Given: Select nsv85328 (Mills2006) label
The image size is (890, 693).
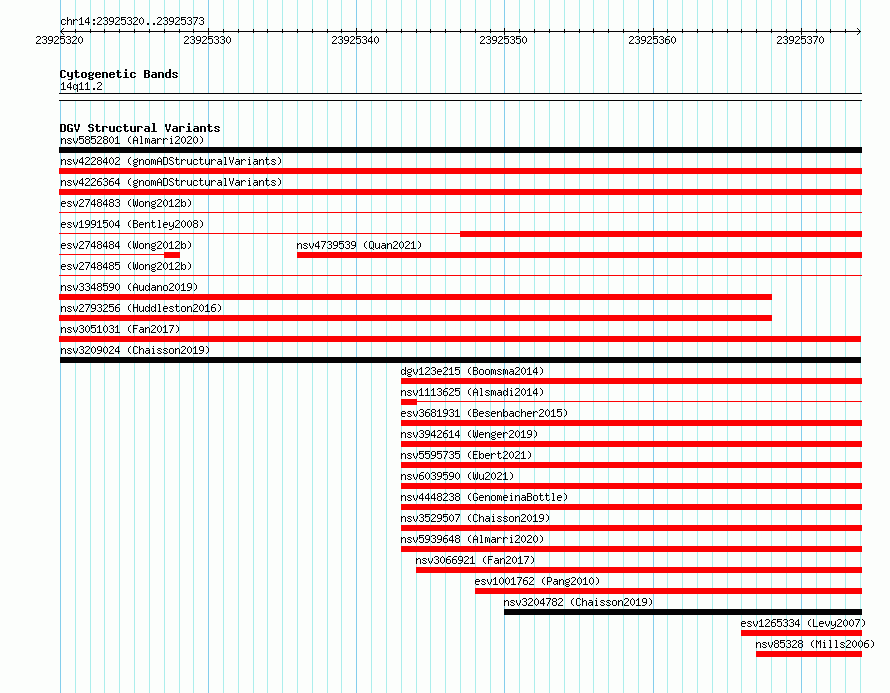Looking at the screenshot, I should point(815,644).
